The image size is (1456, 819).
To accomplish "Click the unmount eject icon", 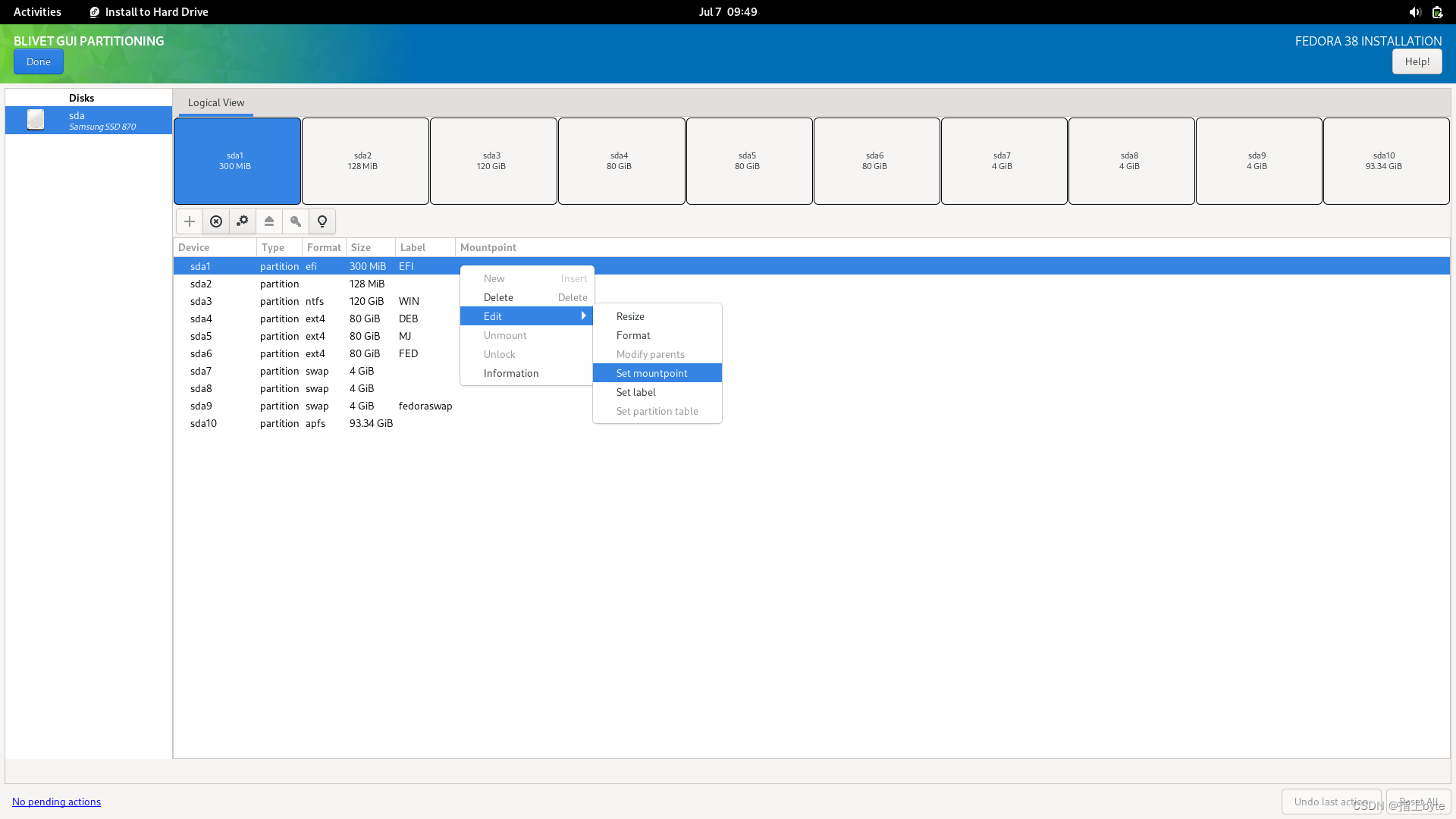I will click(269, 221).
